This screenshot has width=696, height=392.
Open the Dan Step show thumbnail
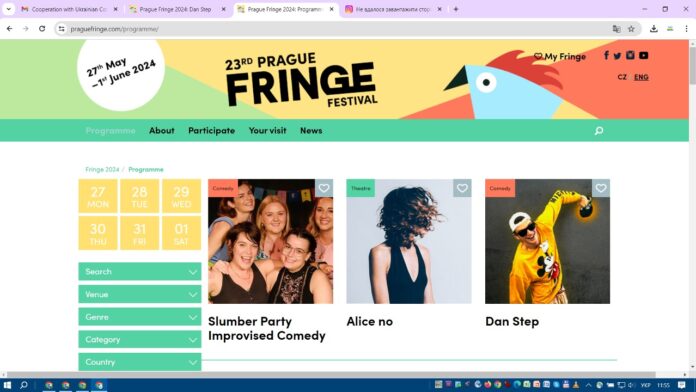547,242
